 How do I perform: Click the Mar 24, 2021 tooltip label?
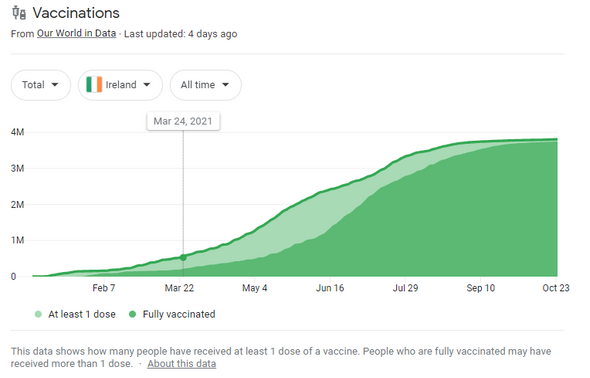click(183, 121)
